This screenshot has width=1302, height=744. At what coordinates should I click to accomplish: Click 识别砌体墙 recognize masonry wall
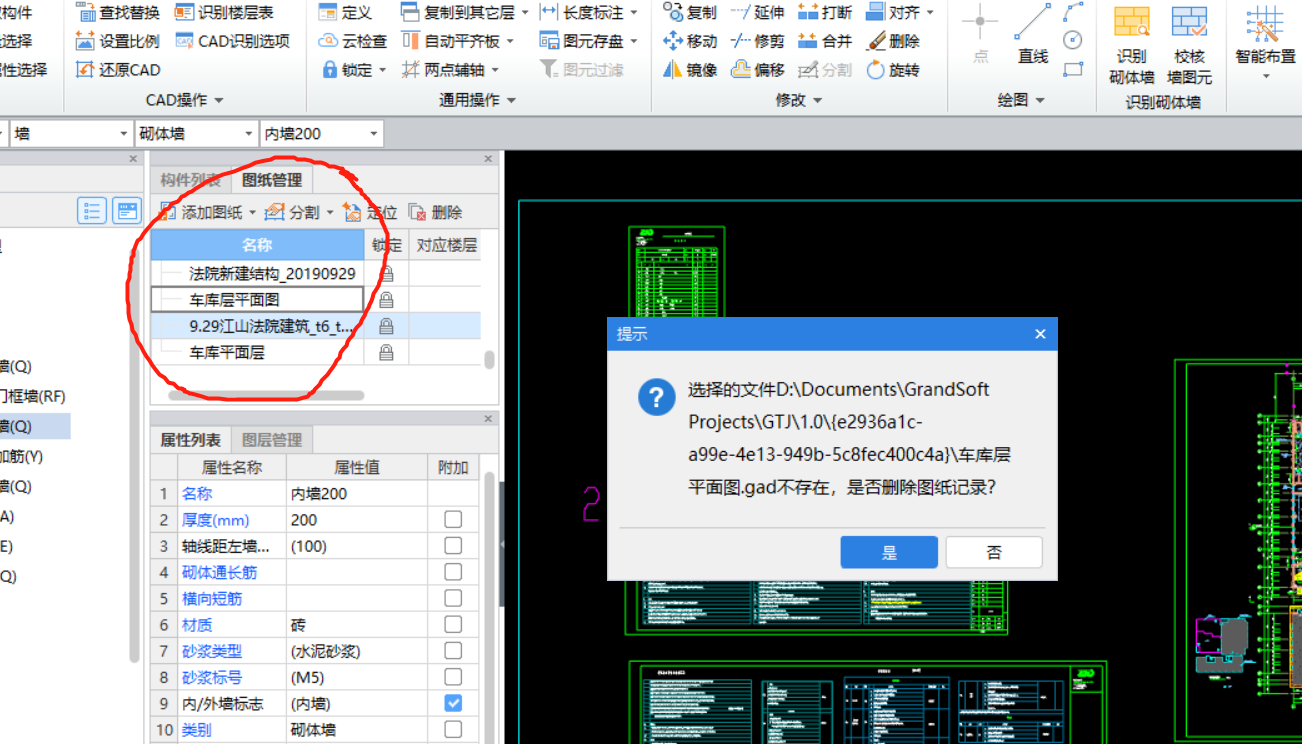[x=1132, y=46]
